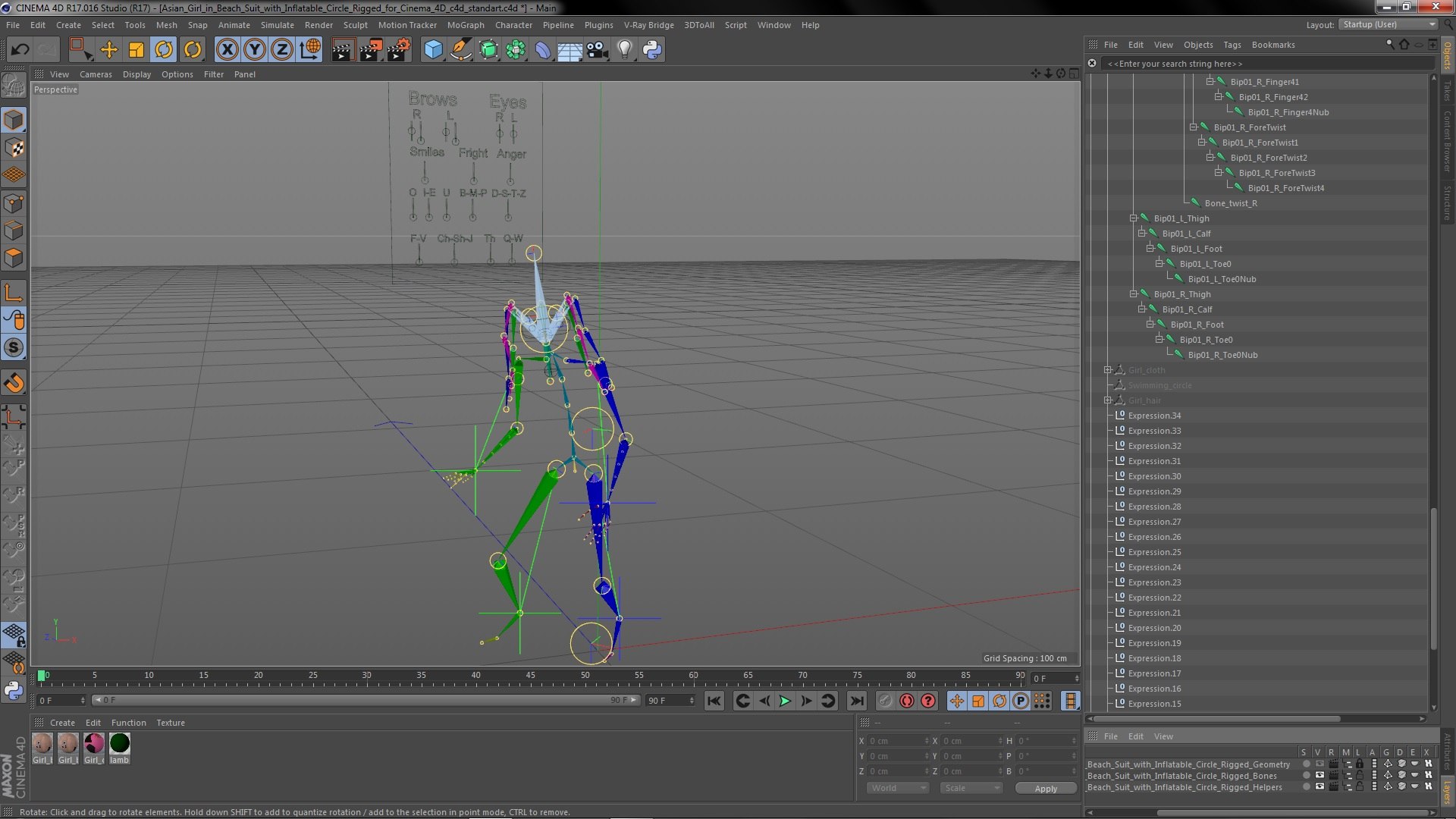The width and height of the screenshot is (1456, 819).
Task: Select the Live Selection tool
Action: tap(80, 50)
